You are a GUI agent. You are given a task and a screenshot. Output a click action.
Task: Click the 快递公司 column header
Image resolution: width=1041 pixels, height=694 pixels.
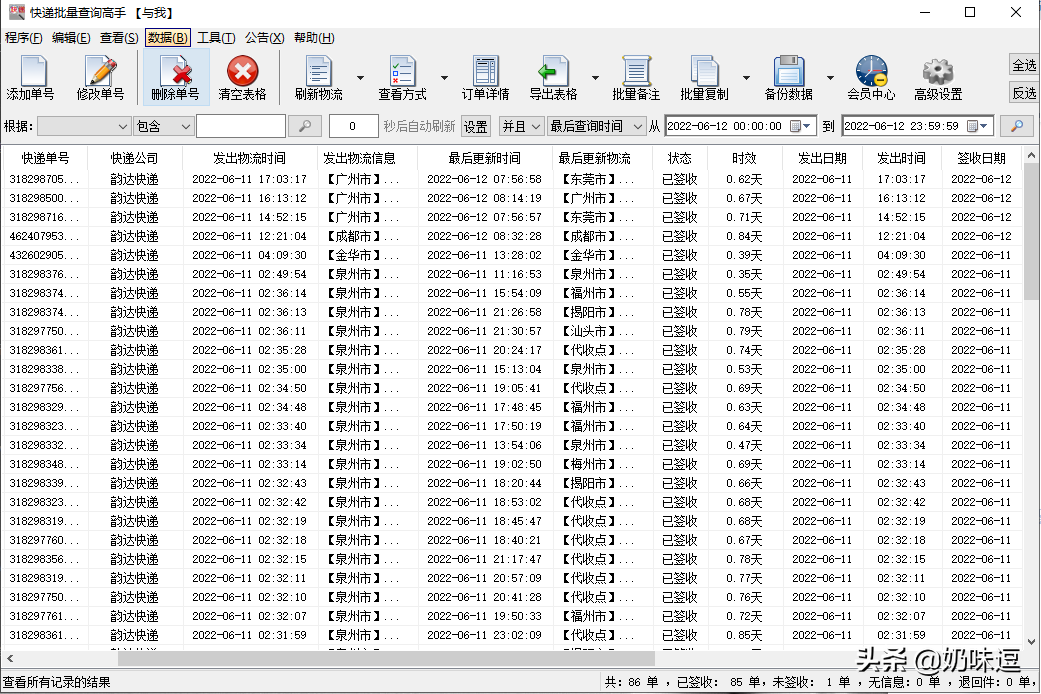(135, 158)
